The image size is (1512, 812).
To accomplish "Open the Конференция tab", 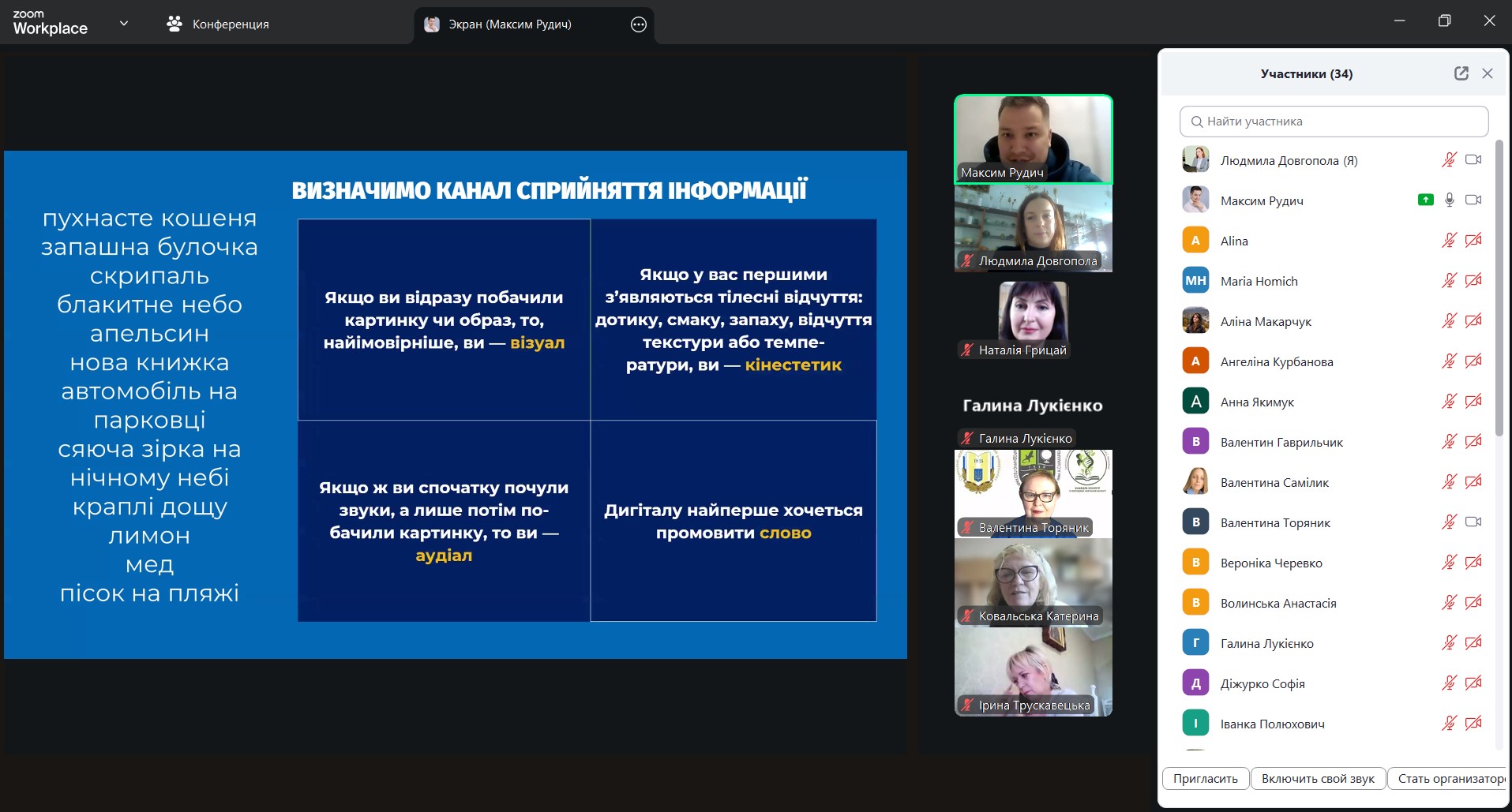I will click(x=219, y=24).
